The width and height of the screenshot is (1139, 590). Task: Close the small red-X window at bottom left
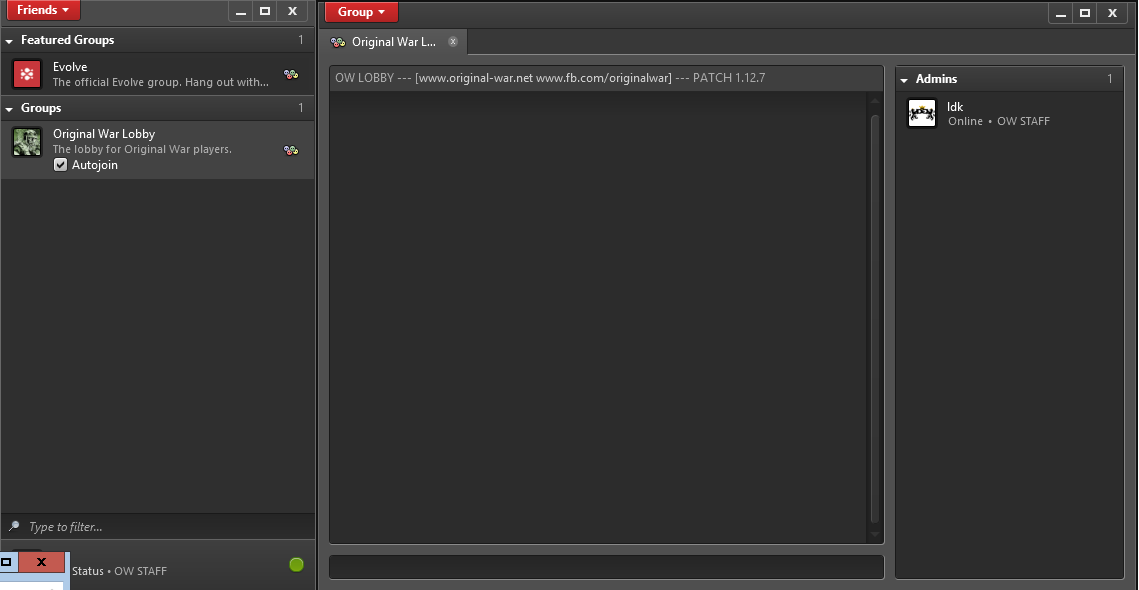(x=41, y=562)
